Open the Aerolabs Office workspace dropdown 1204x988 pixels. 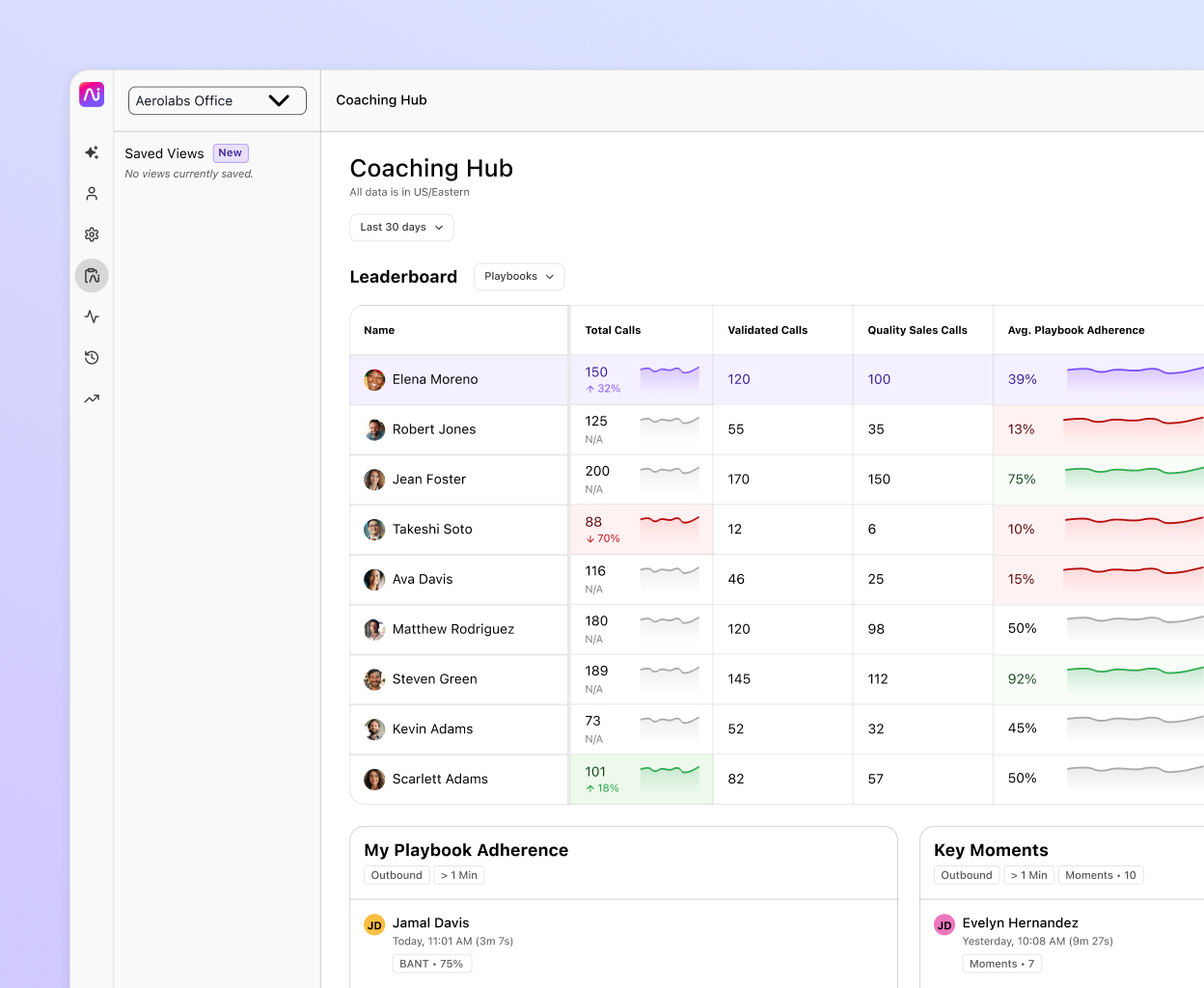pyautogui.click(x=217, y=100)
